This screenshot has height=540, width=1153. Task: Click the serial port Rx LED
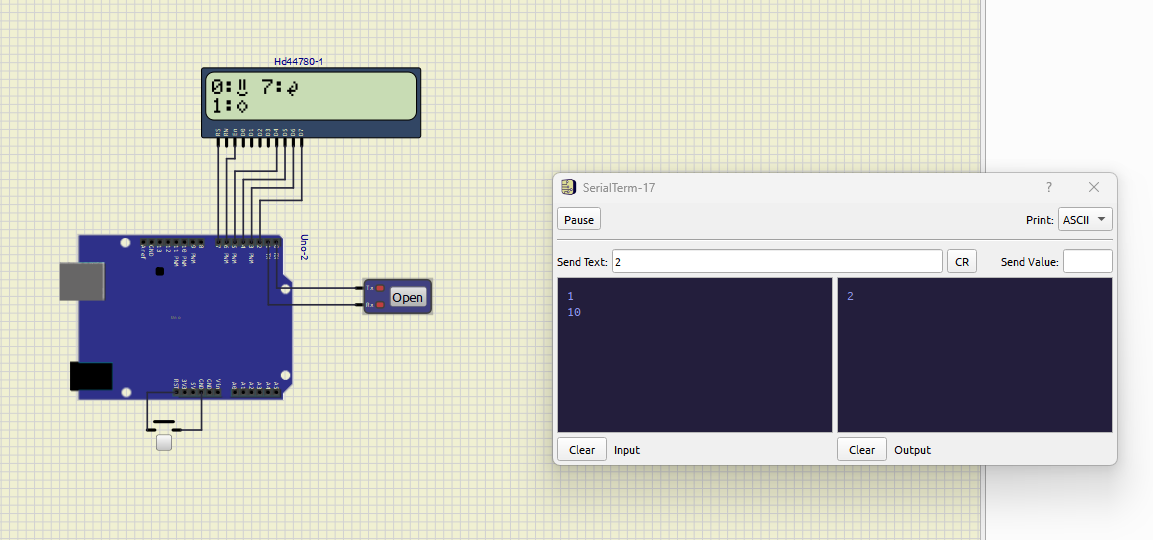coord(379,304)
